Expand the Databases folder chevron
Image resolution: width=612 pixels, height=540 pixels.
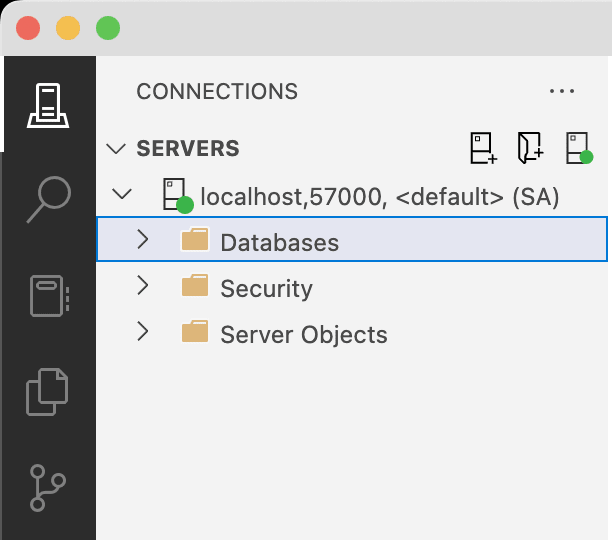(143, 239)
